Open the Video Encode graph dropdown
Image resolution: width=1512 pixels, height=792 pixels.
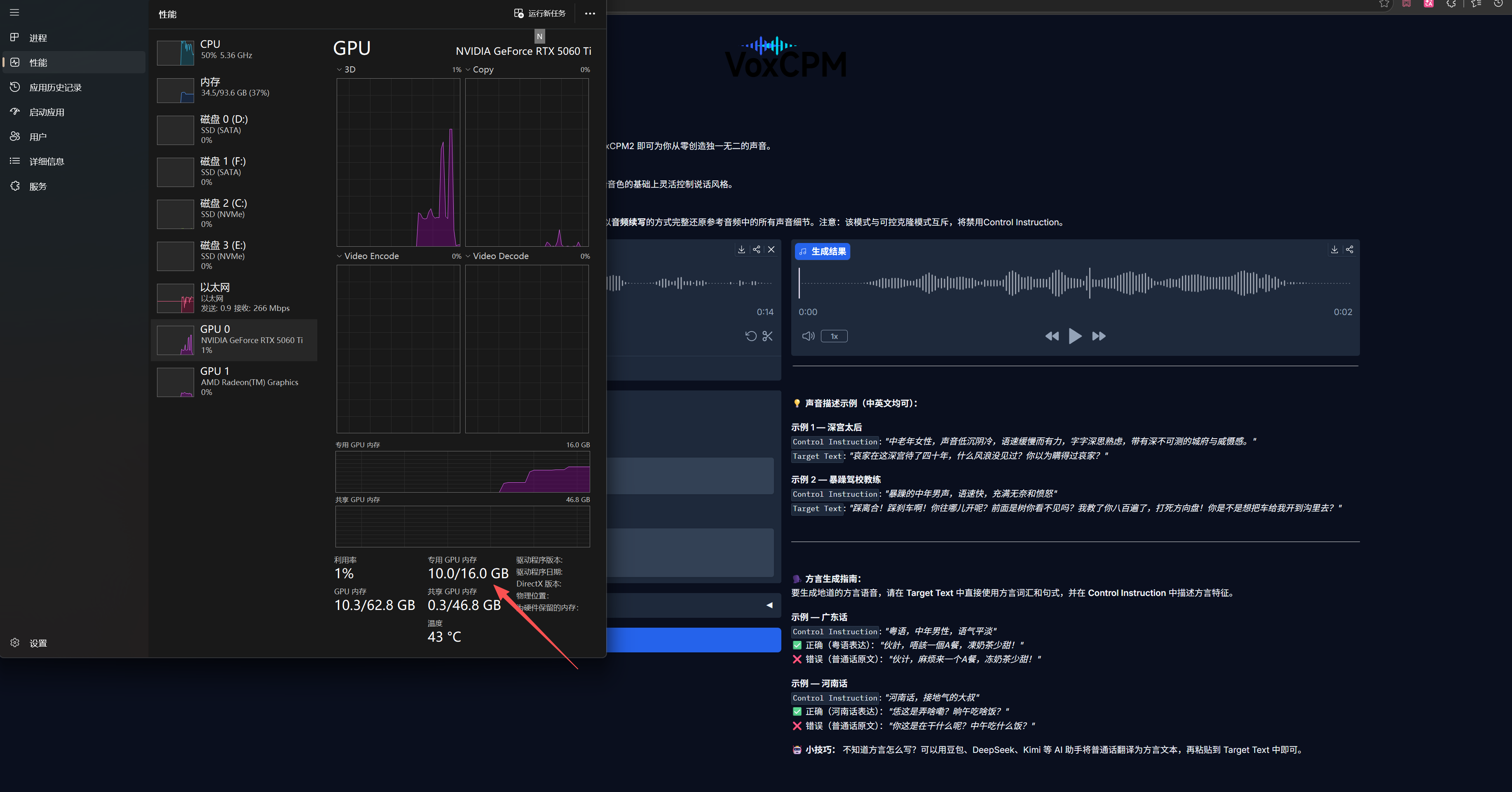pyautogui.click(x=368, y=256)
